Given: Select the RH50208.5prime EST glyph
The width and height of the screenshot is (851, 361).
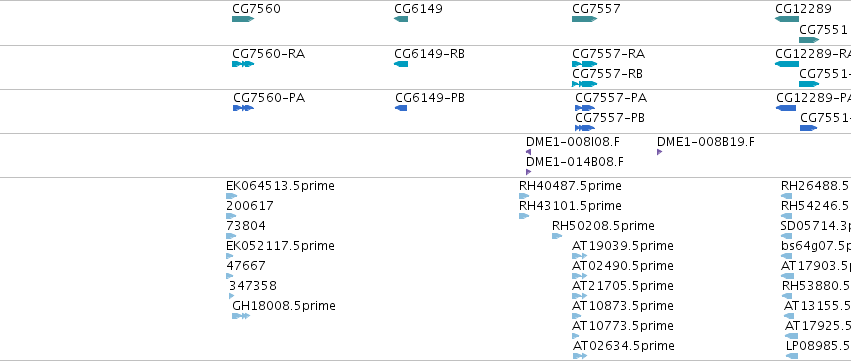Looking at the screenshot, I should (557, 236).
